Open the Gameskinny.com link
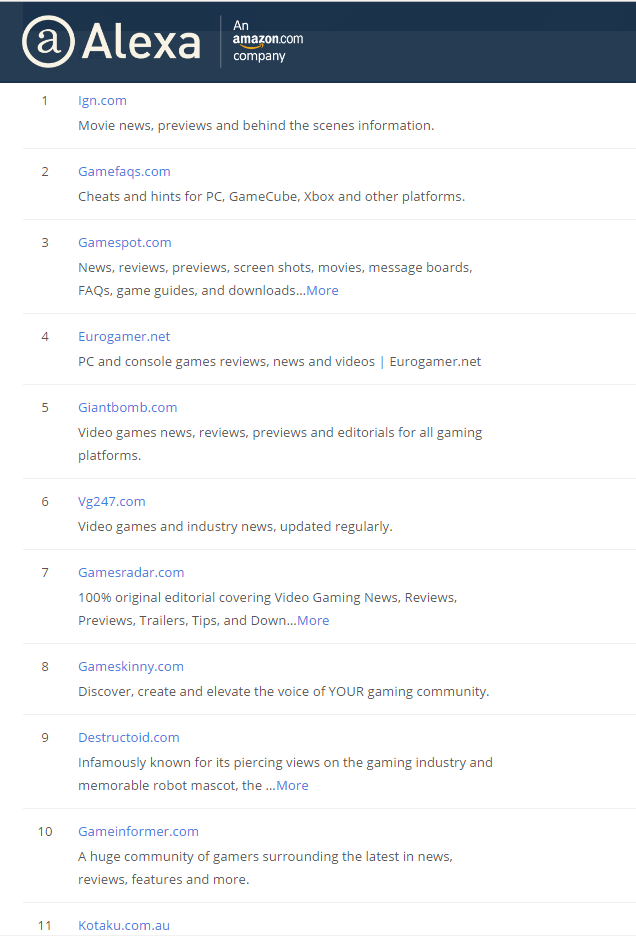 (130, 666)
